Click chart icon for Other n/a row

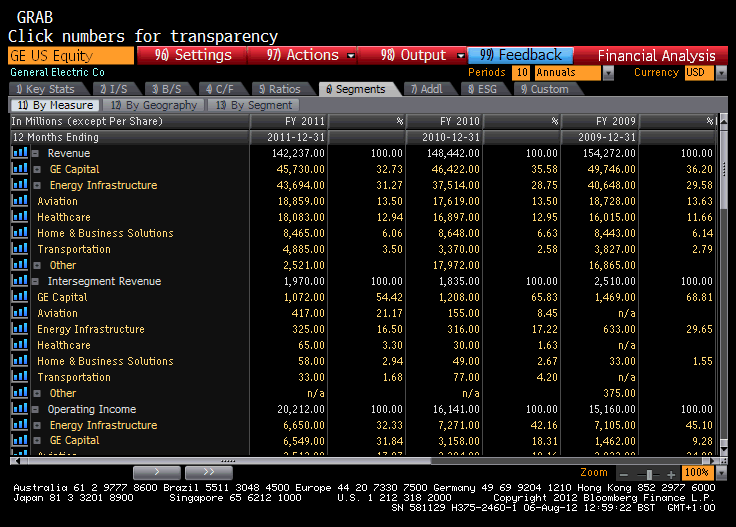tap(20, 392)
